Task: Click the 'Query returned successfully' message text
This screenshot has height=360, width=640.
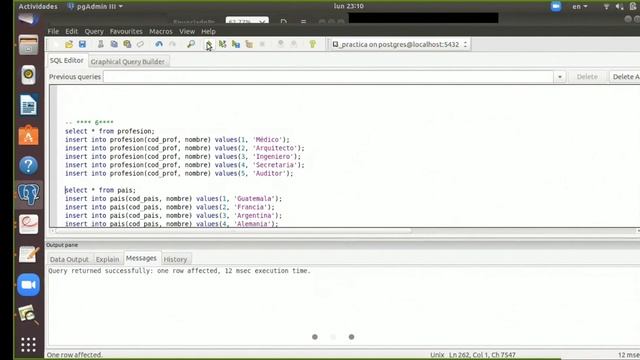Action: tap(180, 271)
